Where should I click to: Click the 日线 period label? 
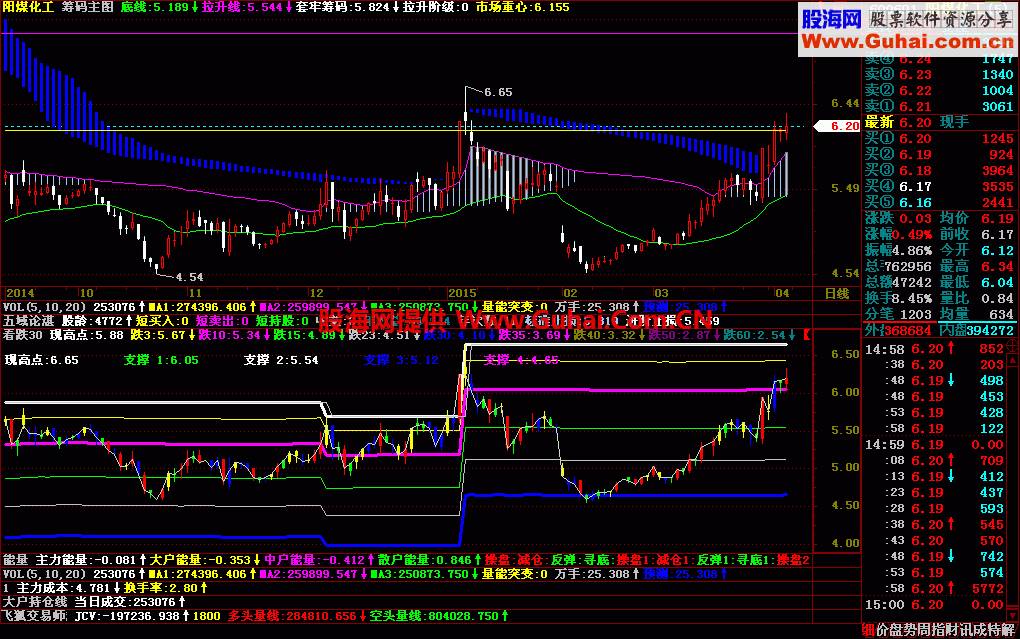pyautogui.click(x=837, y=293)
